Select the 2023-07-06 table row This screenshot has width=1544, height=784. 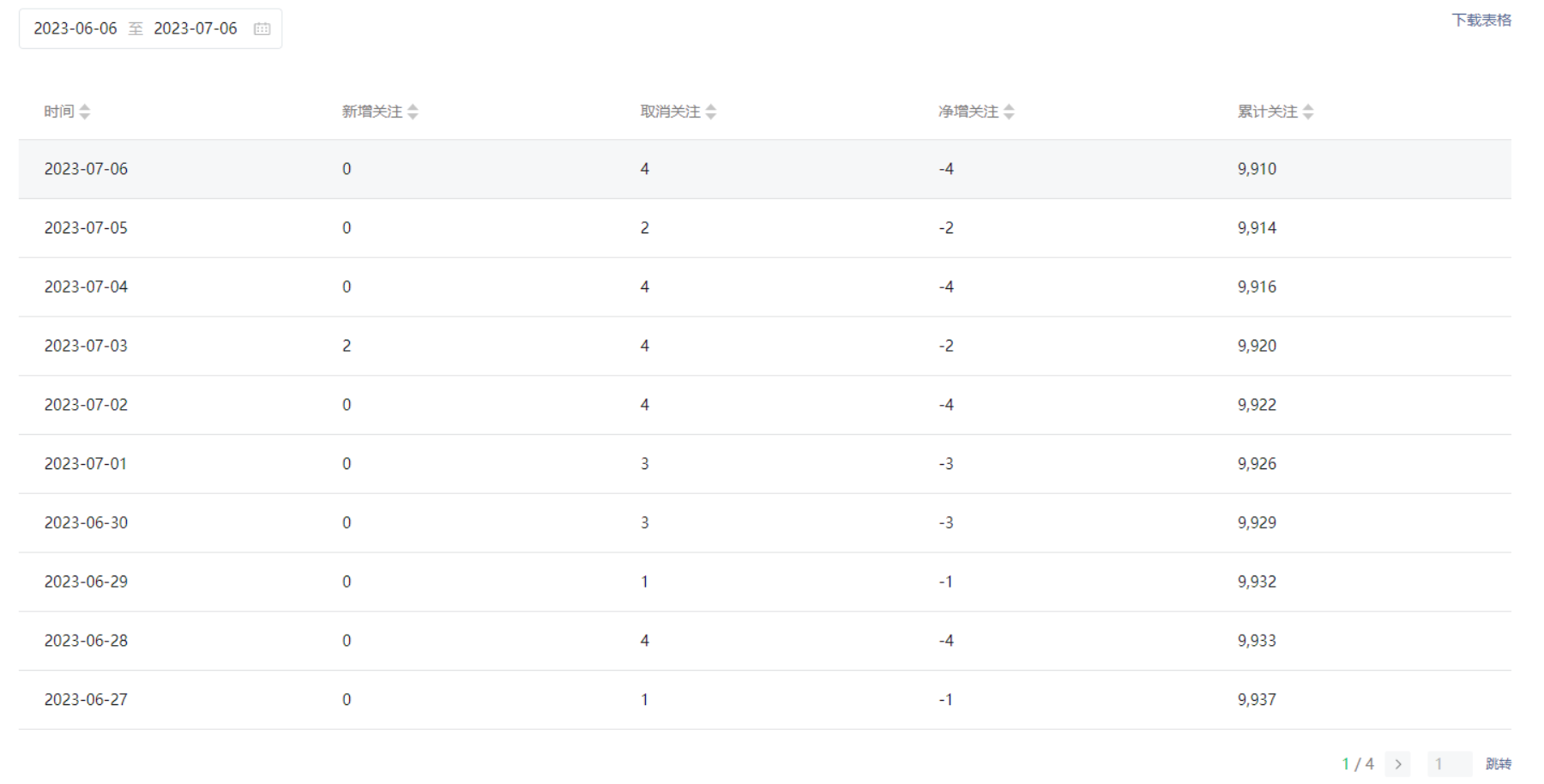tap(763, 169)
